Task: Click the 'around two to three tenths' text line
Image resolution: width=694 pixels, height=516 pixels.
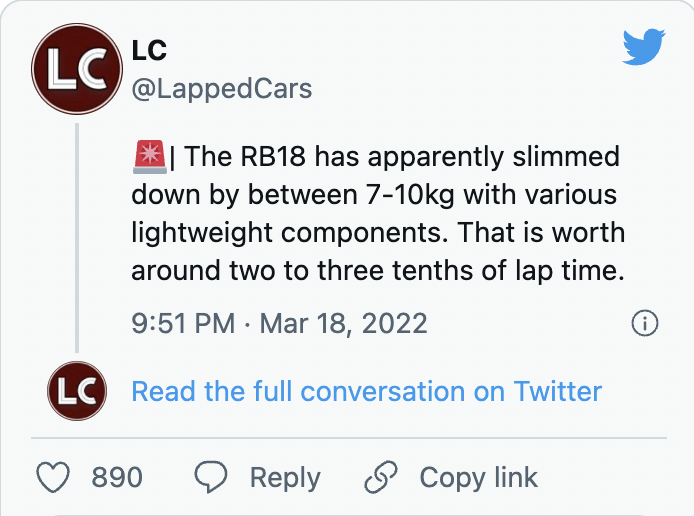Action: 378,270
